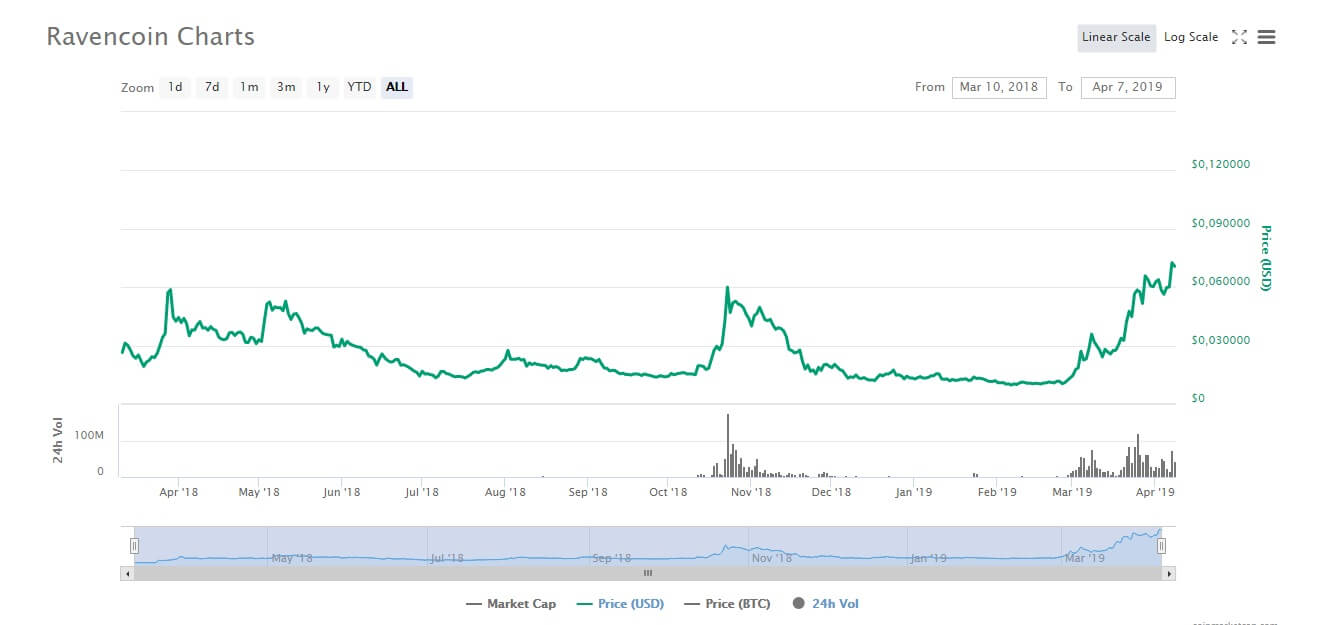Click the navigator right range handle
This screenshot has width=1323, height=625.
pyautogui.click(x=1161, y=546)
